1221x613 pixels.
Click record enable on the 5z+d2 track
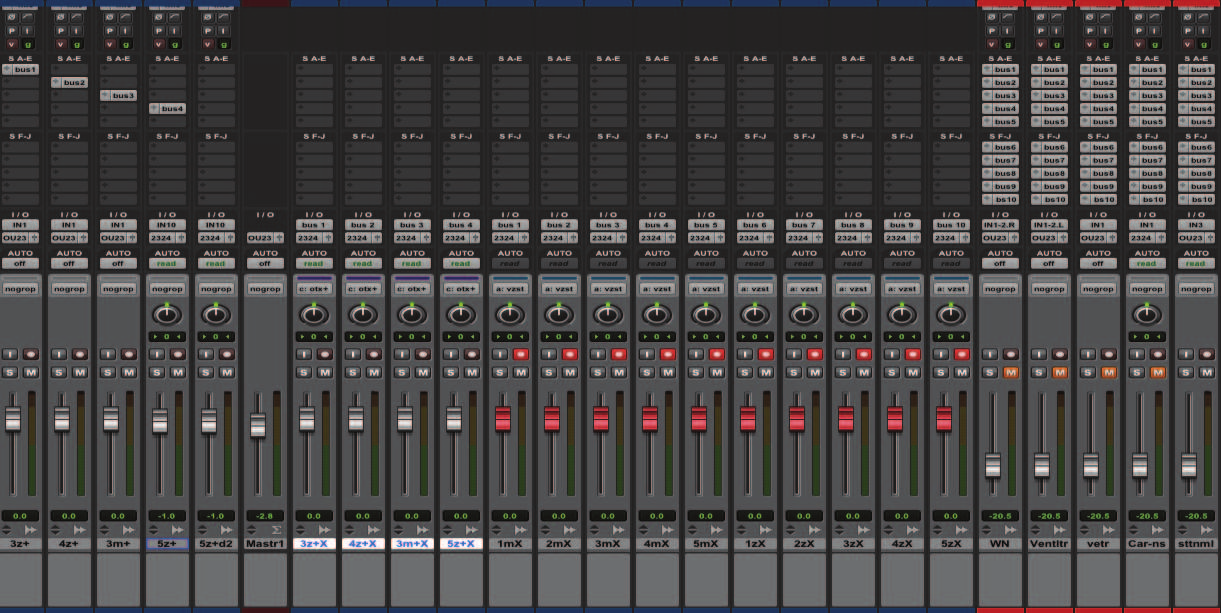pyautogui.click(x=226, y=354)
